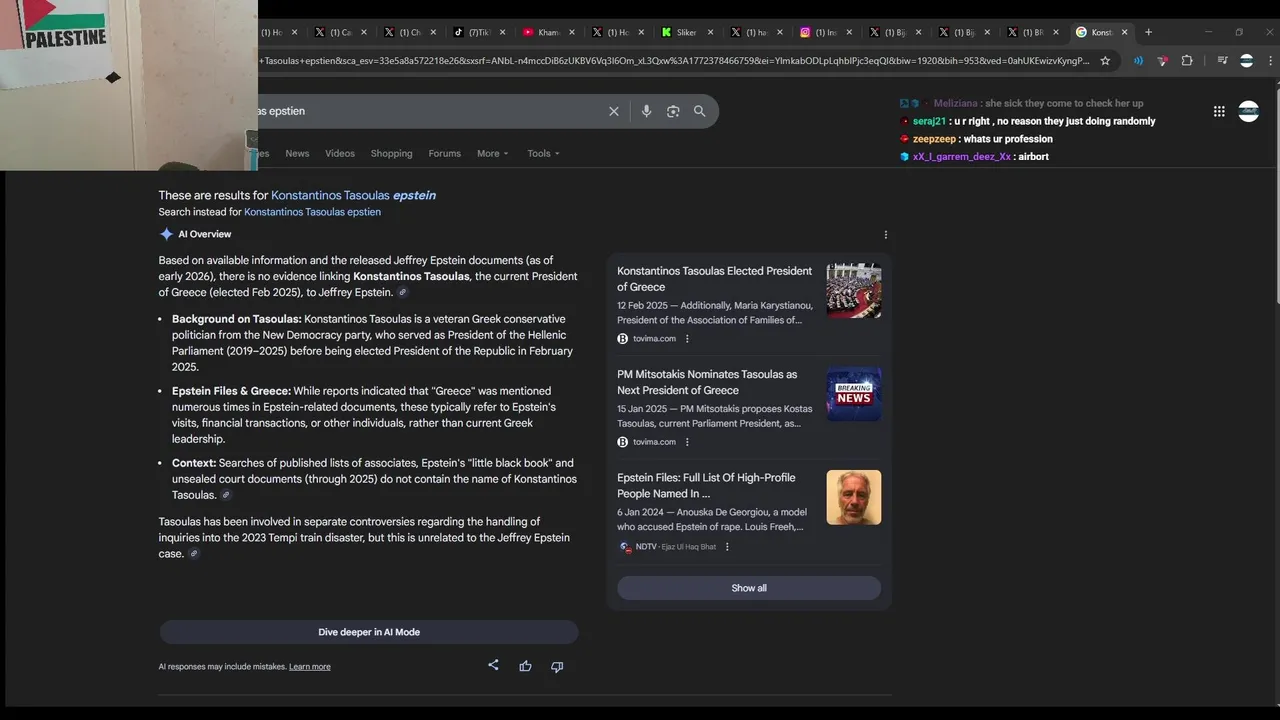Open the browser extensions puzzle icon

coord(1187,60)
